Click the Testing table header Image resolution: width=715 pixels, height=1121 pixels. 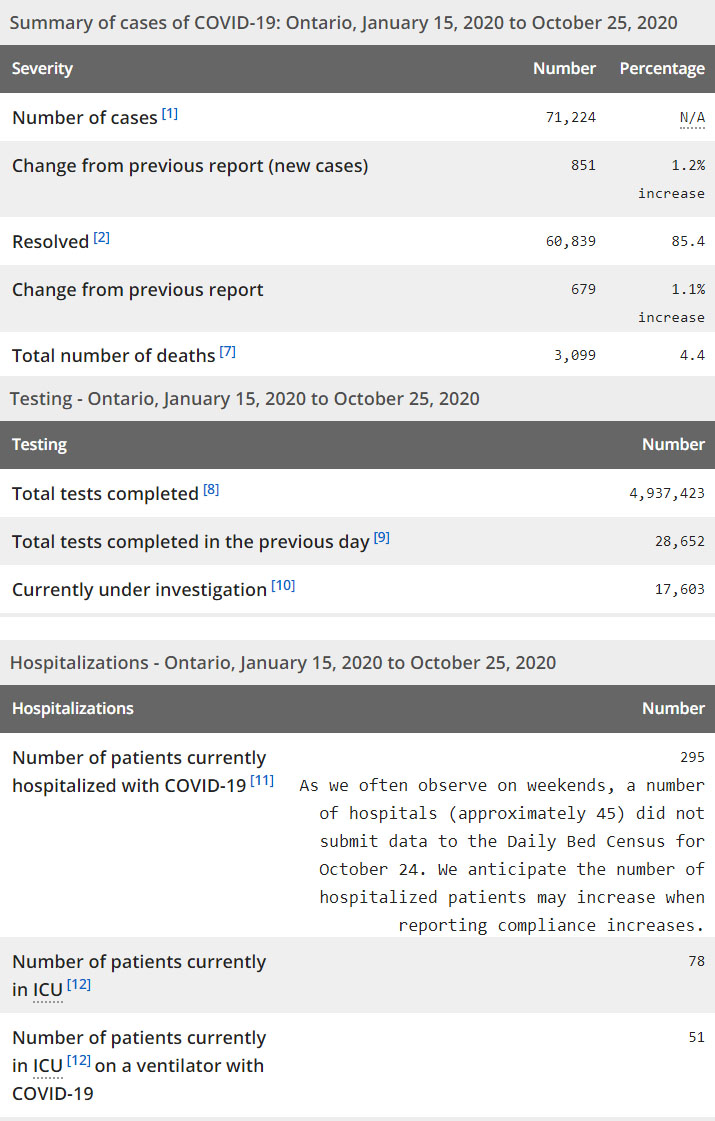click(x=40, y=445)
